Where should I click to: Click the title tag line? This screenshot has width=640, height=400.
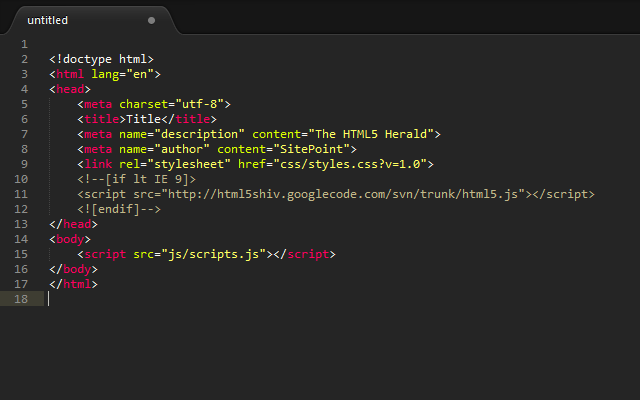[147, 119]
